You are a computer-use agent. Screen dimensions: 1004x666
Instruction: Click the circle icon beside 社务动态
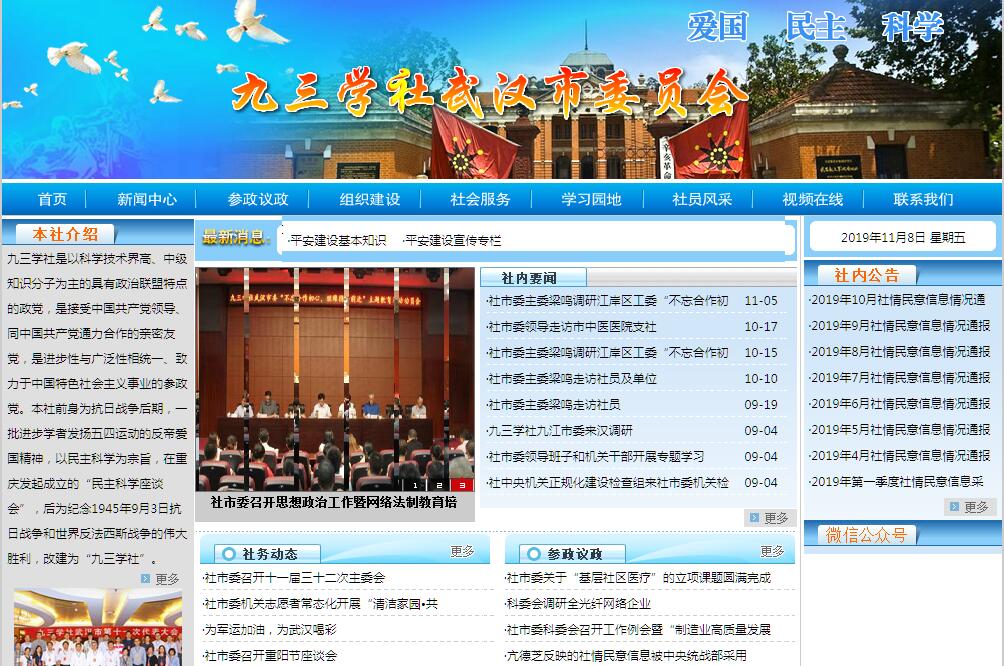click(228, 553)
